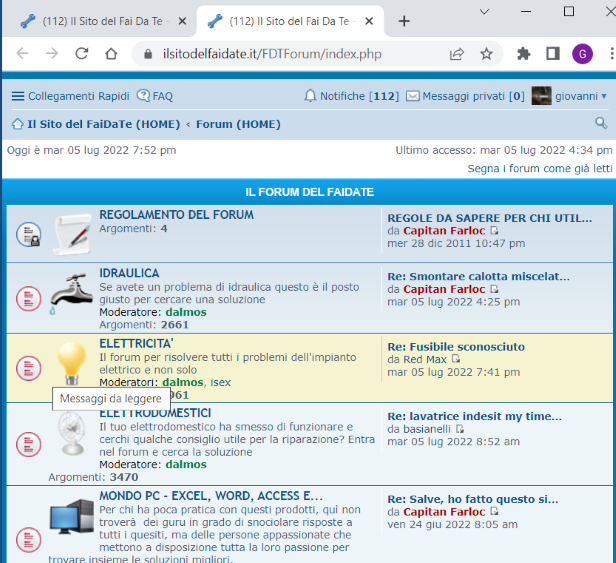Click the unread status icon for Mondo PC

pos(29,540)
